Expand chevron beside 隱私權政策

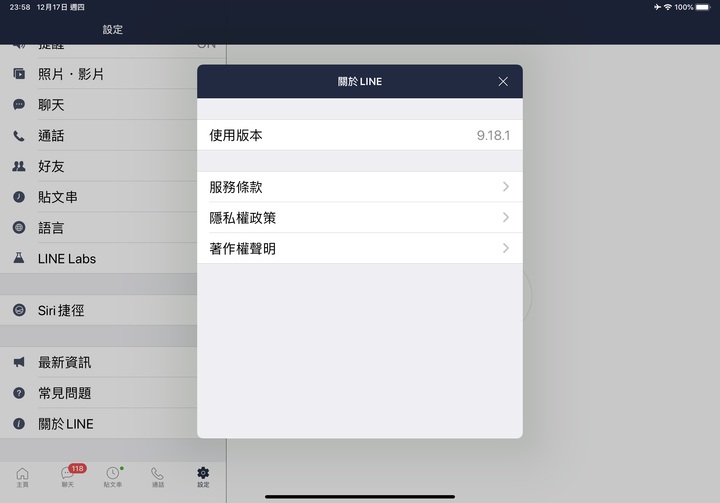click(x=506, y=218)
